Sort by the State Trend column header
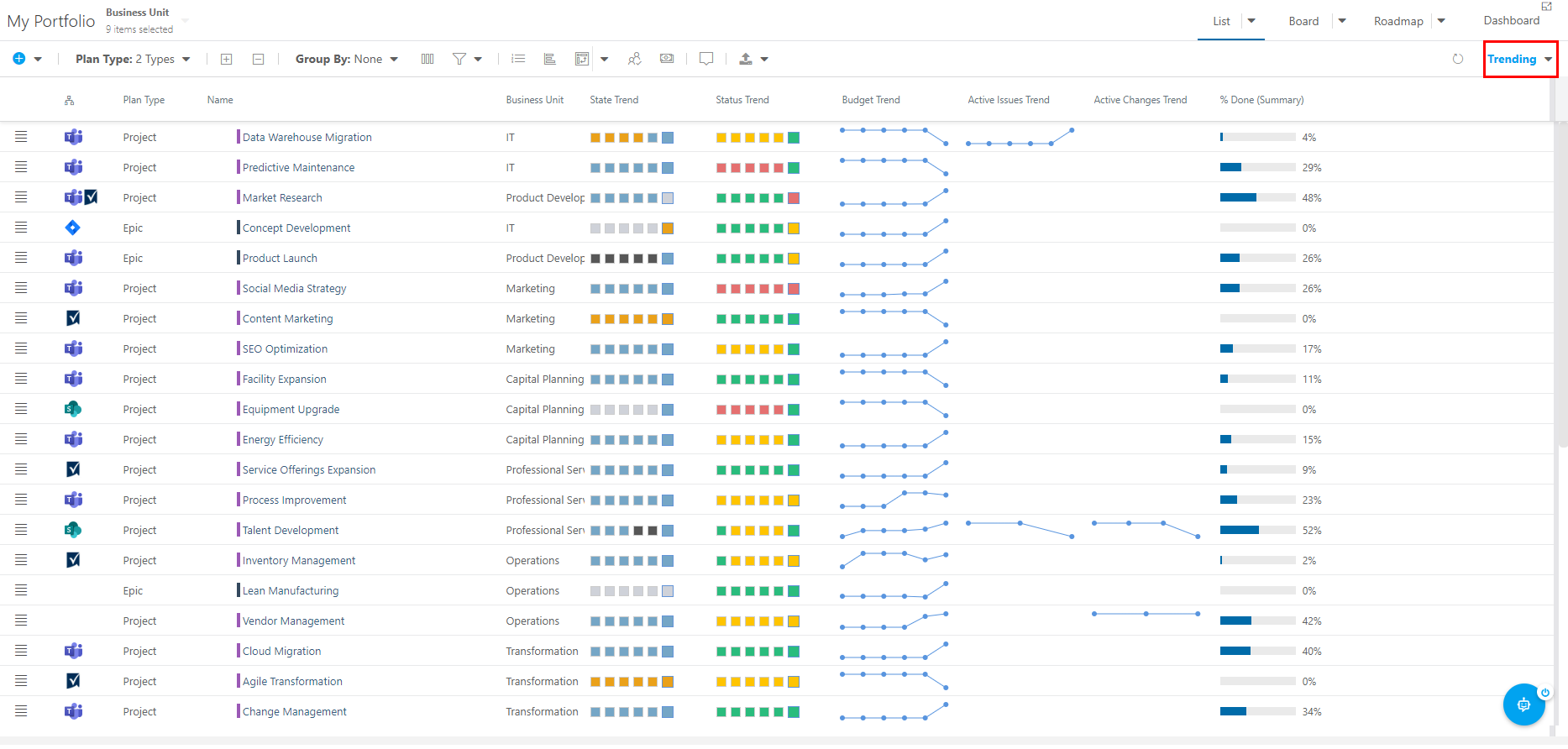1568x749 pixels. pos(614,100)
